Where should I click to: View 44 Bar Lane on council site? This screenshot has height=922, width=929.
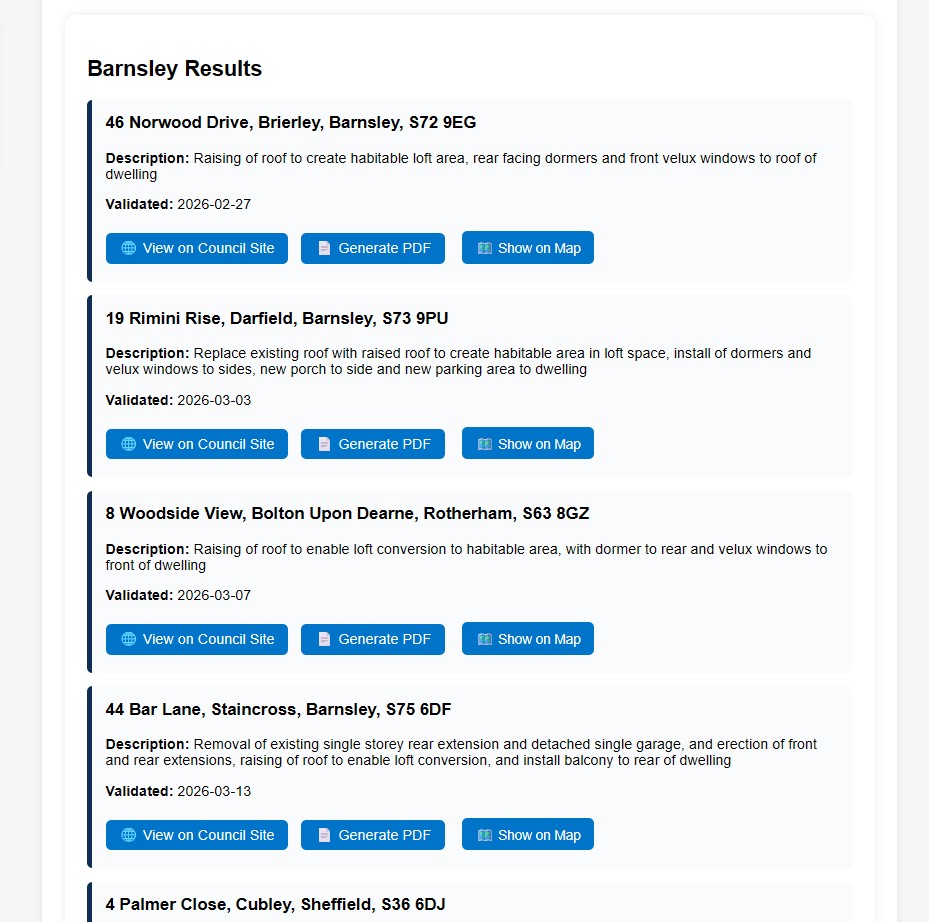(x=196, y=835)
